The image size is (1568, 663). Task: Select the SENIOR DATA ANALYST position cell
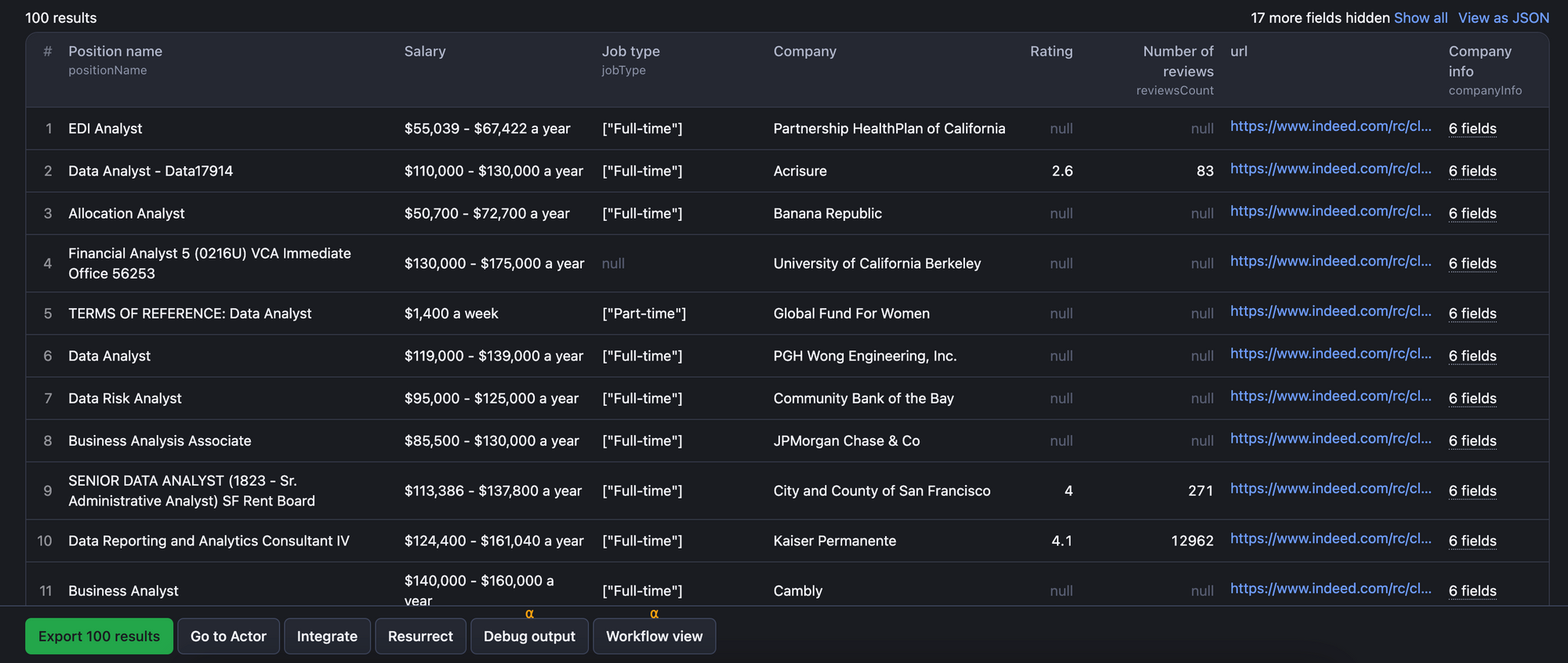(191, 491)
